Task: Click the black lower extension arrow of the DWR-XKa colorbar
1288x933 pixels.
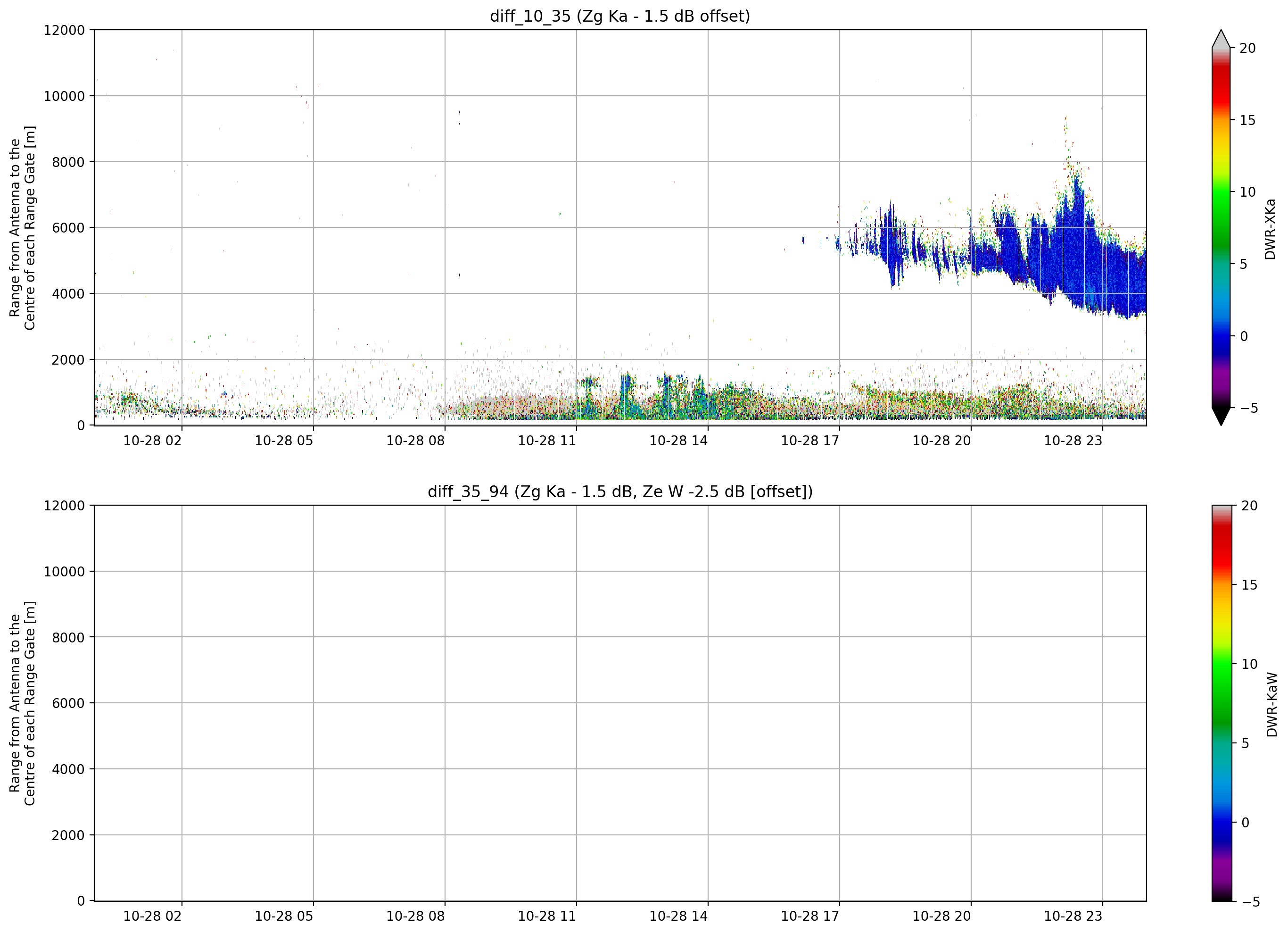Action: click(x=1221, y=416)
